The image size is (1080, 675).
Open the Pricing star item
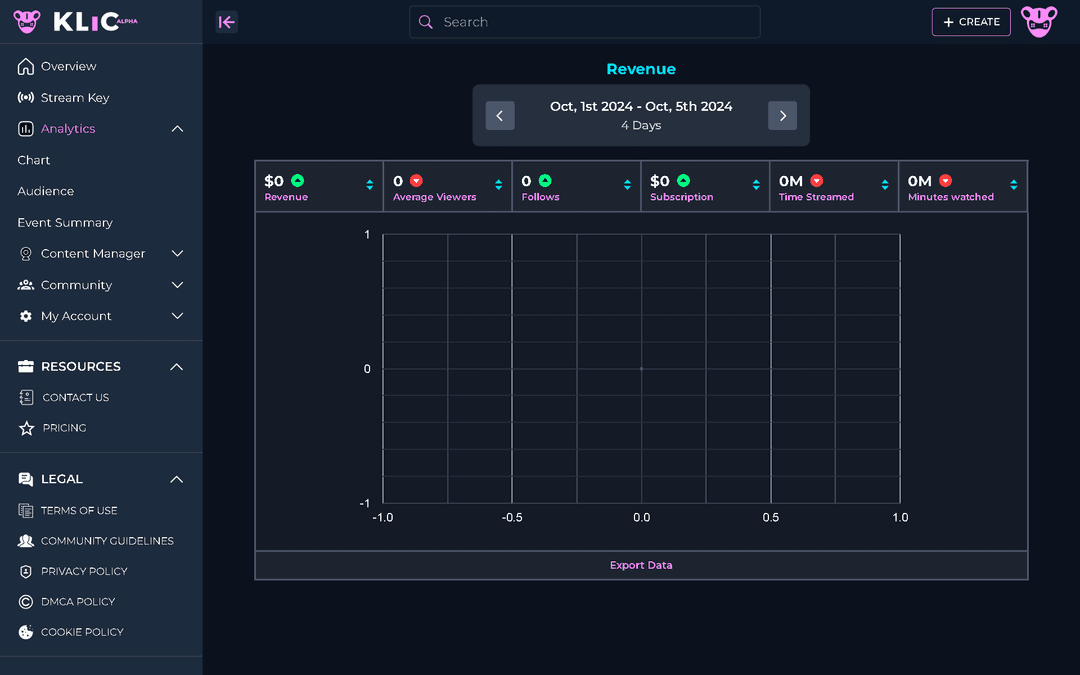[64, 428]
